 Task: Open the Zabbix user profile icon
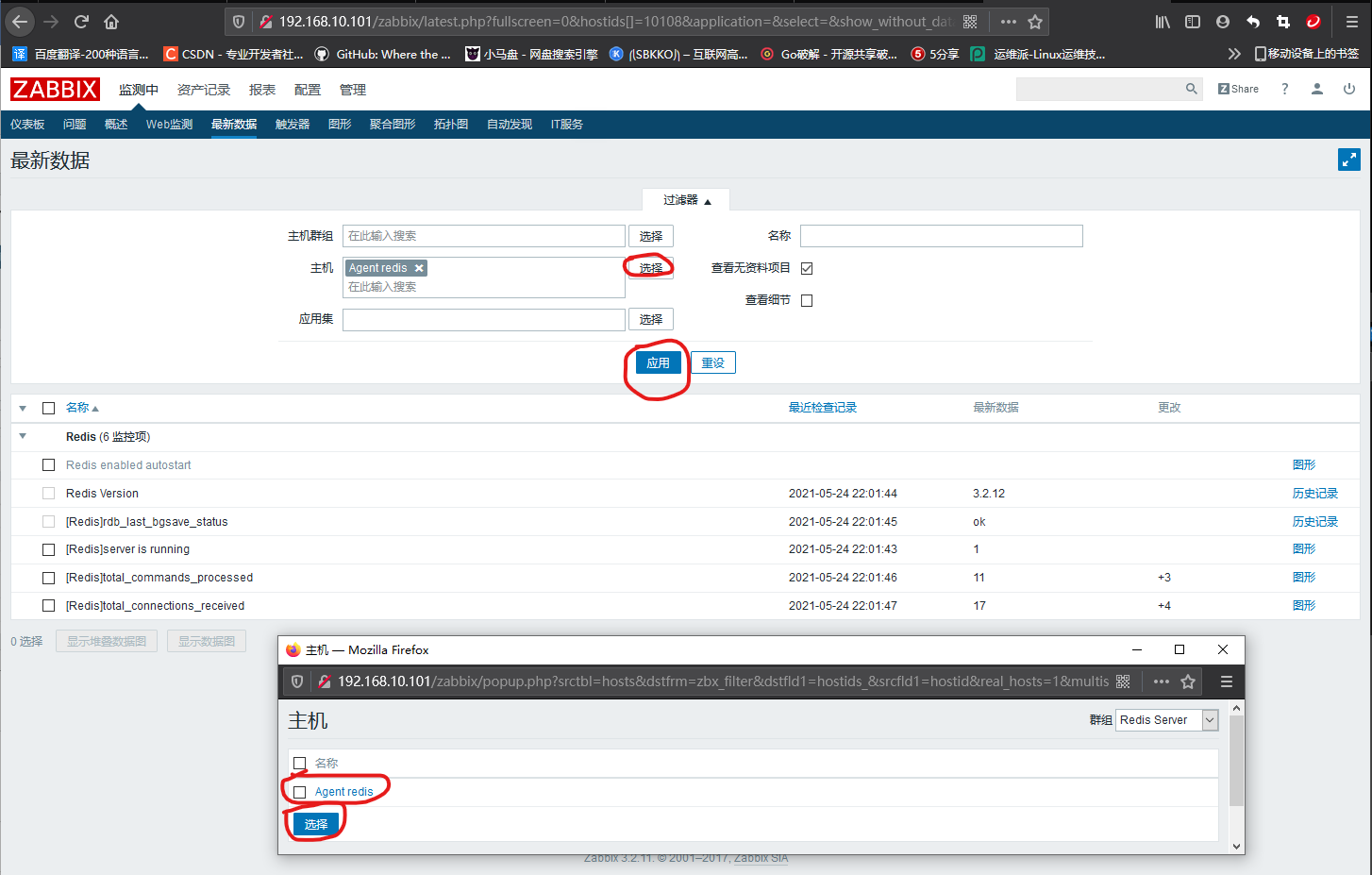click(x=1317, y=89)
